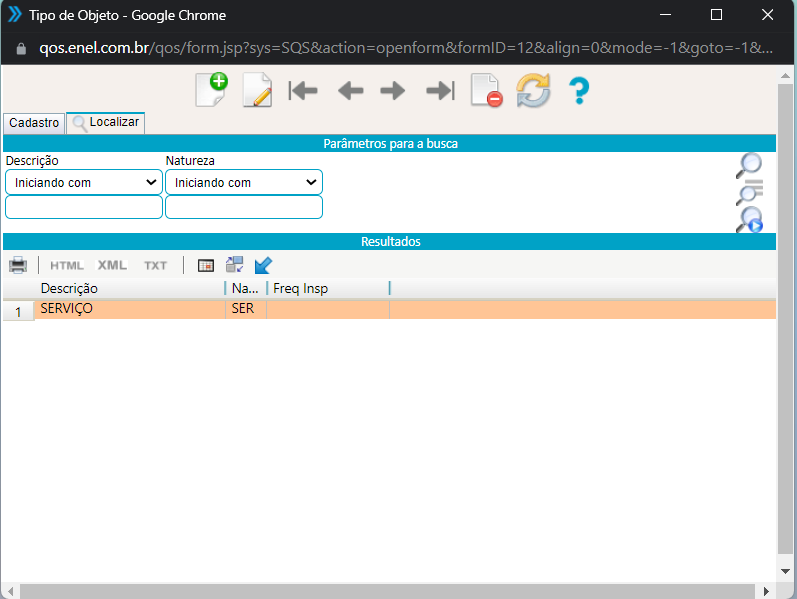The height and width of the screenshot is (599, 797).
Task: Open help with the question mark icon
Action: (579, 91)
